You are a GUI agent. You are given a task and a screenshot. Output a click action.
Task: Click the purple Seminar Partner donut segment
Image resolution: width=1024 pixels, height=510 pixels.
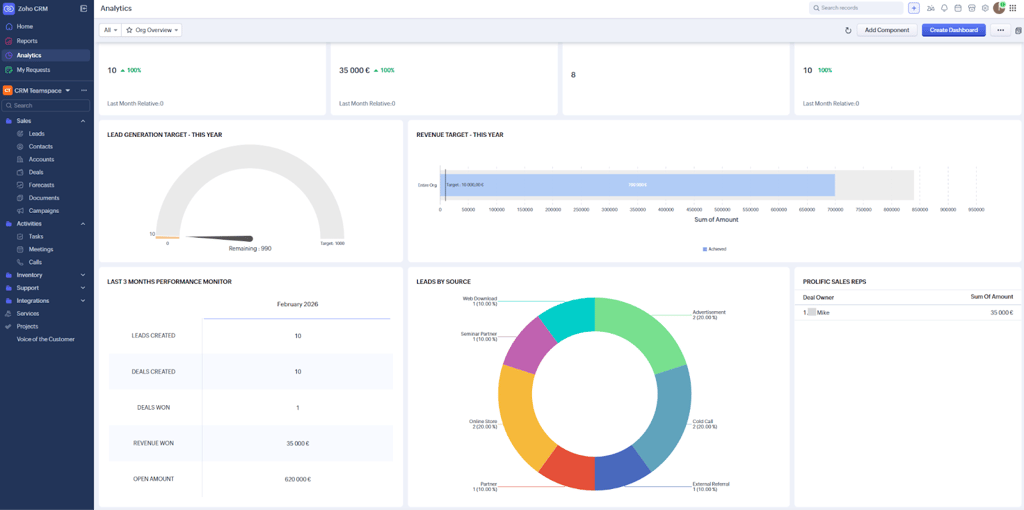[528, 343]
